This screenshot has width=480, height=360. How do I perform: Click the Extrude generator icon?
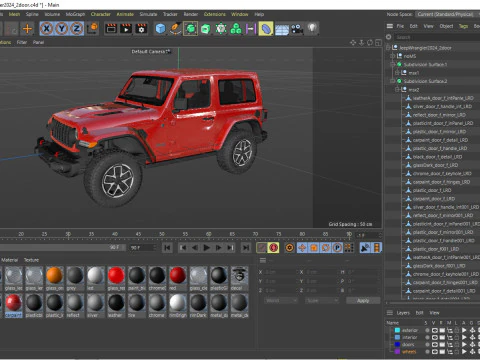click(x=206, y=29)
